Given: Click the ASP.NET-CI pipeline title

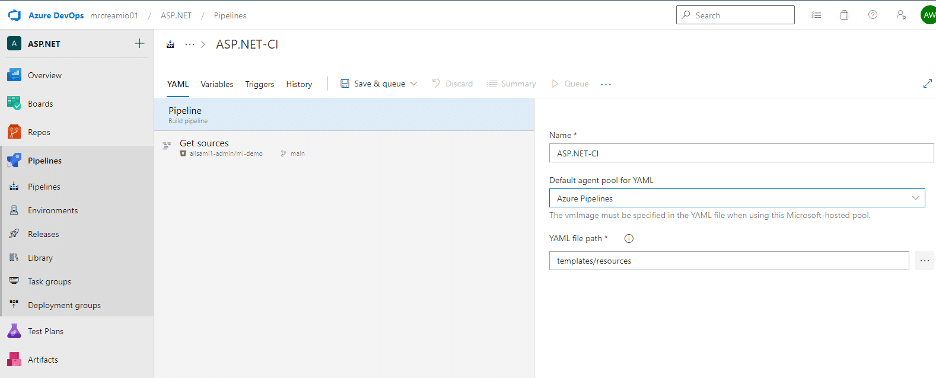Looking at the screenshot, I should point(247,44).
